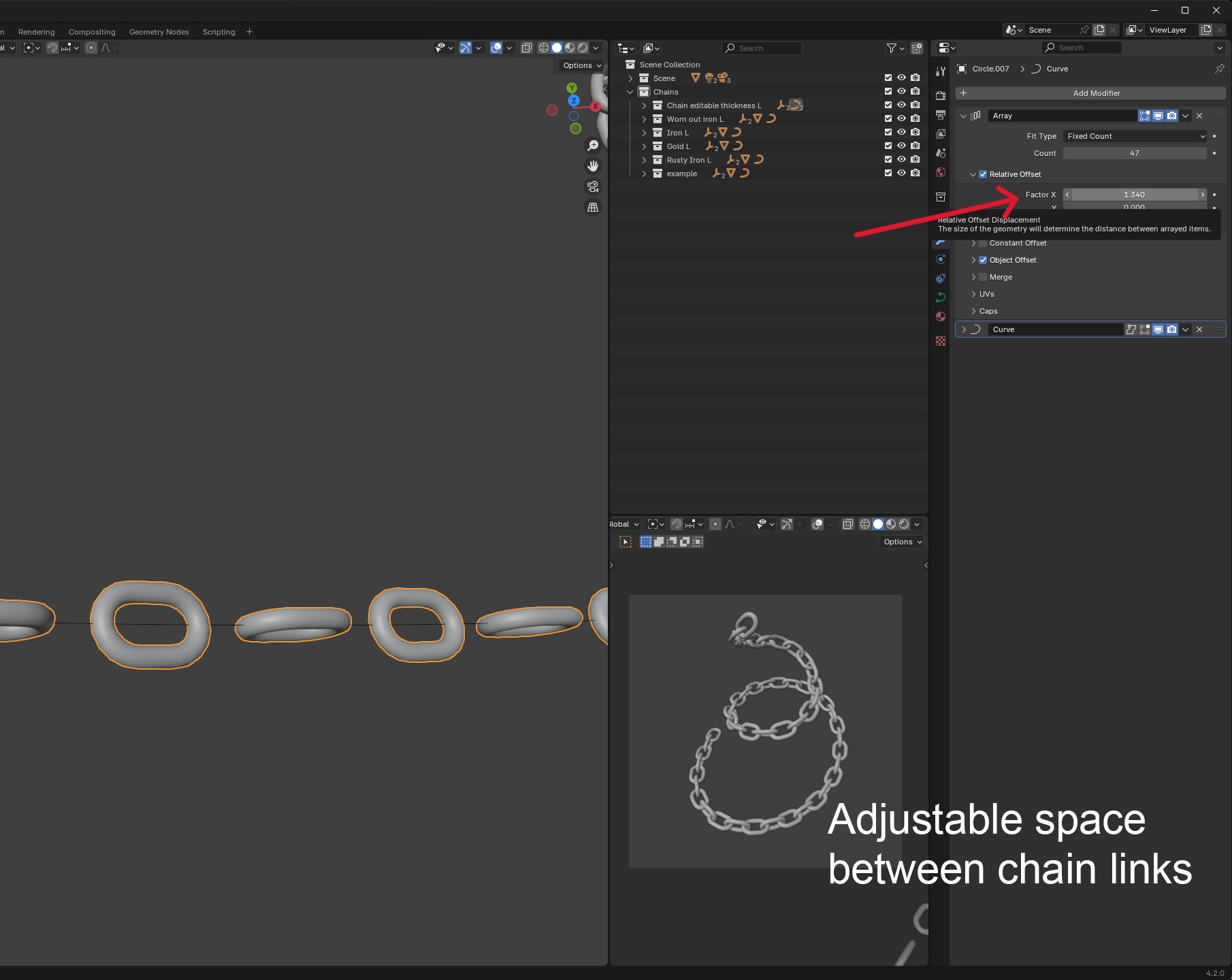The height and width of the screenshot is (980, 1232).
Task: Open the Object Constraints properties tab
Action: pyautogui.click(x=941, y=278)
